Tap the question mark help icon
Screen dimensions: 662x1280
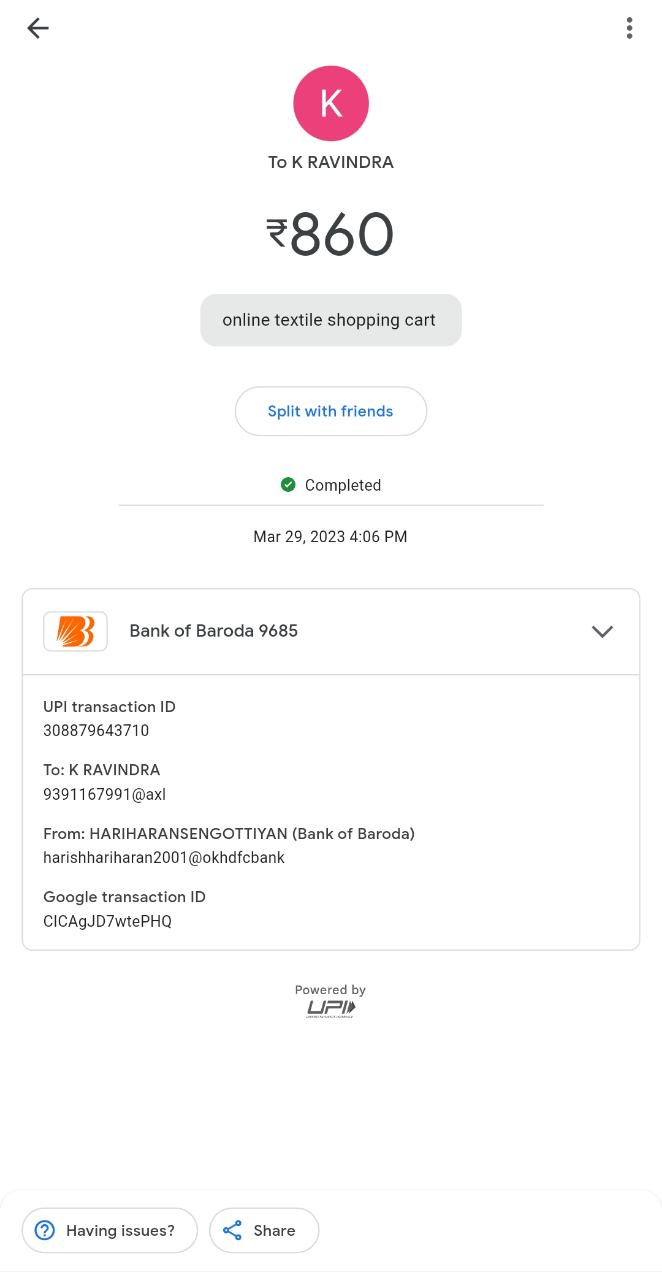point(45,1230)
